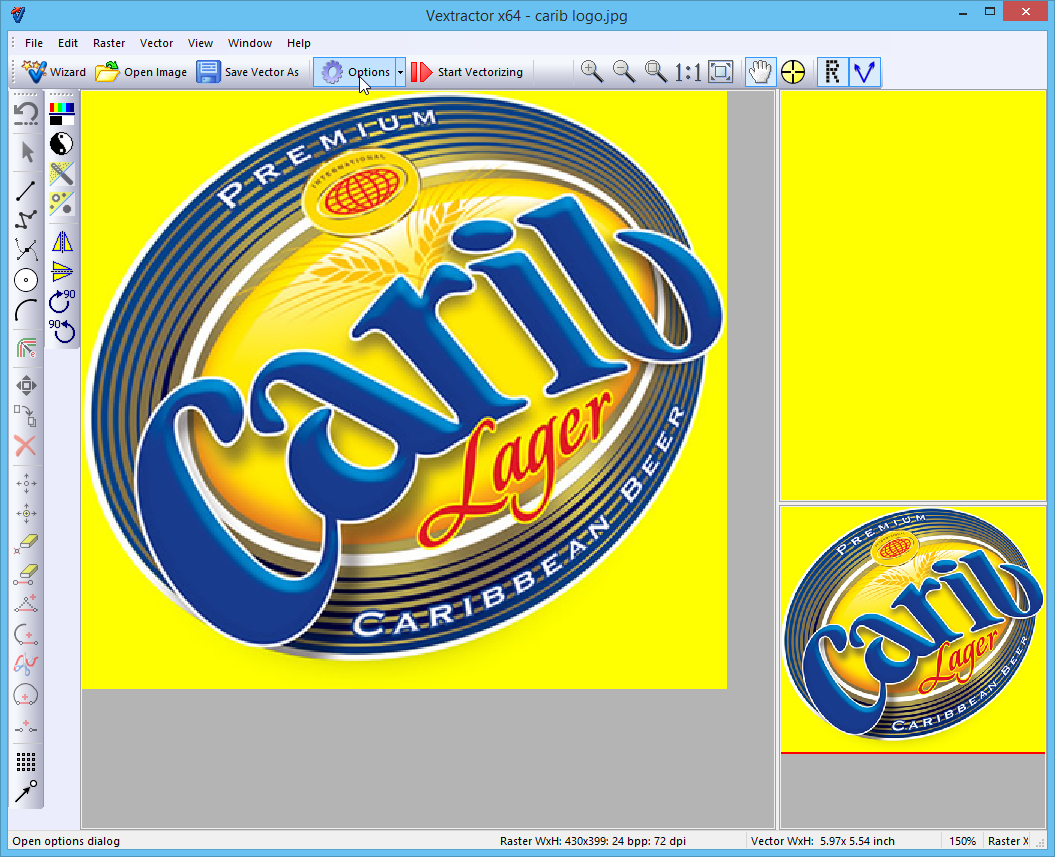The image size is (1055, 857).
Task: Click the Save Vector As button
Action: [x=248, y=72]
